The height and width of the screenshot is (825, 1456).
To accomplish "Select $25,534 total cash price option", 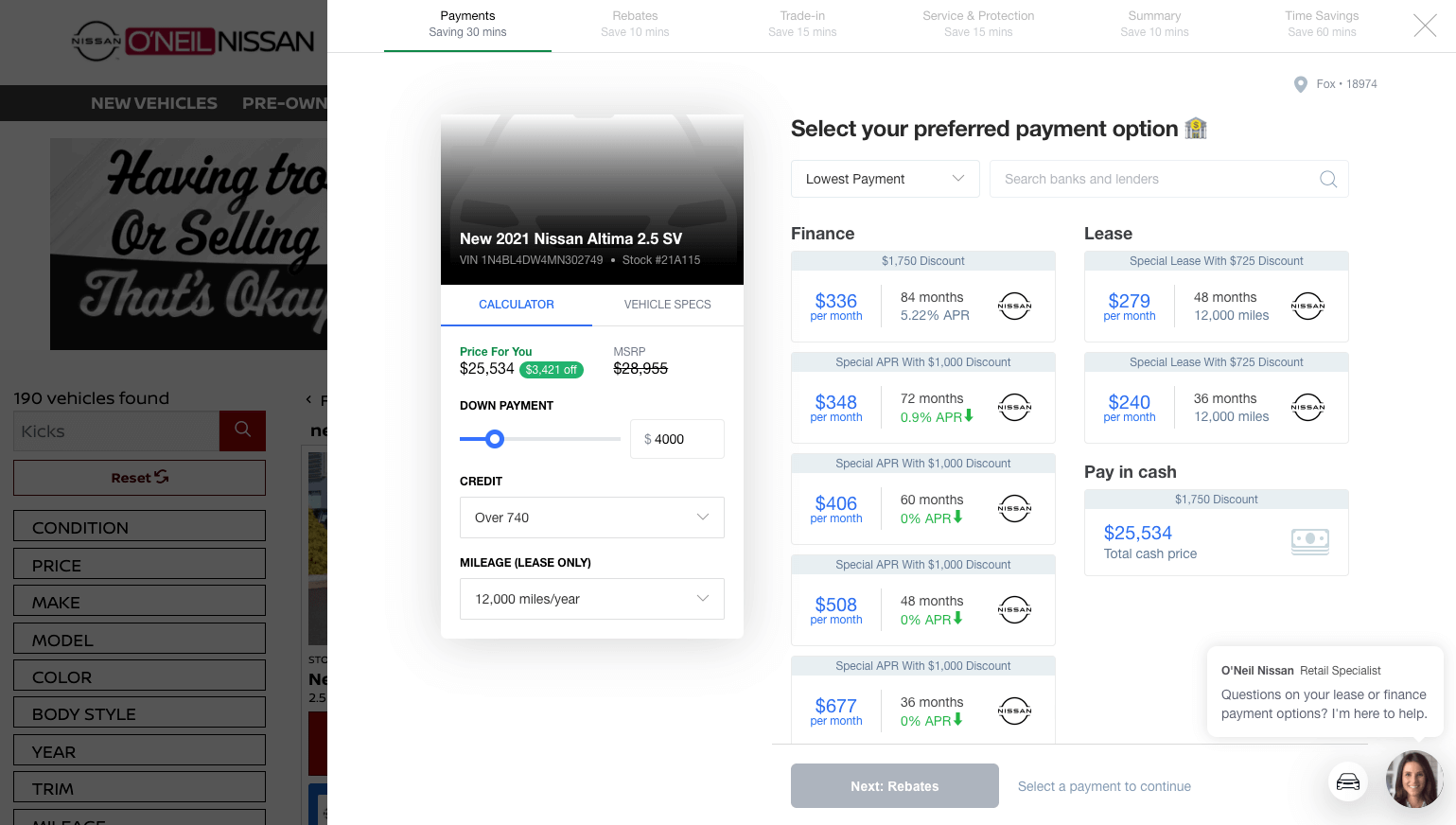I will click(1217, 533).
